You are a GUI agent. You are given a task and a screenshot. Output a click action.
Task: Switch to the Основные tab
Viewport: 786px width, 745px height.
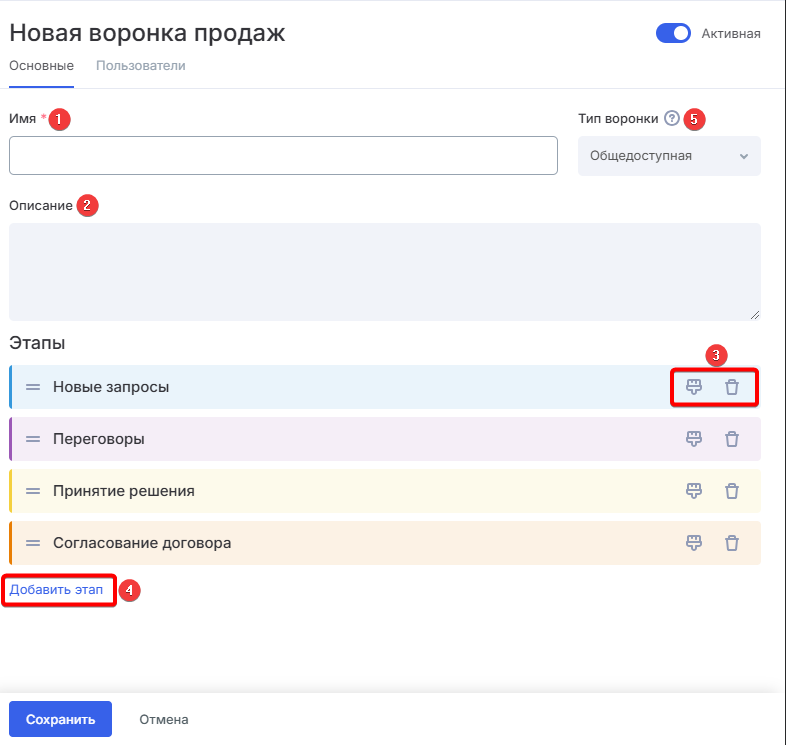click(x=42, y=66)
